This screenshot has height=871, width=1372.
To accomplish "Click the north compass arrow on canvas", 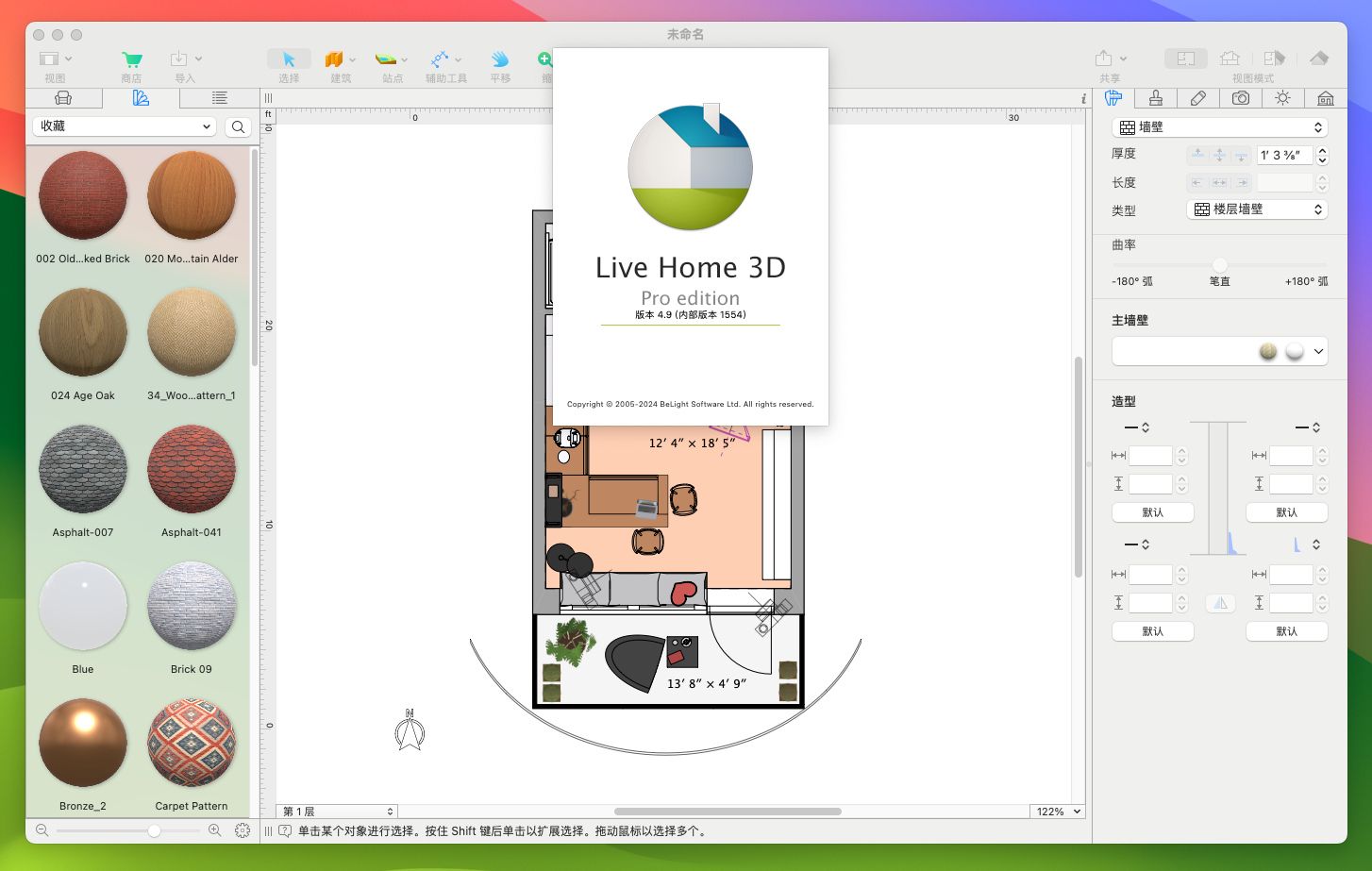I will coord(410,730).
